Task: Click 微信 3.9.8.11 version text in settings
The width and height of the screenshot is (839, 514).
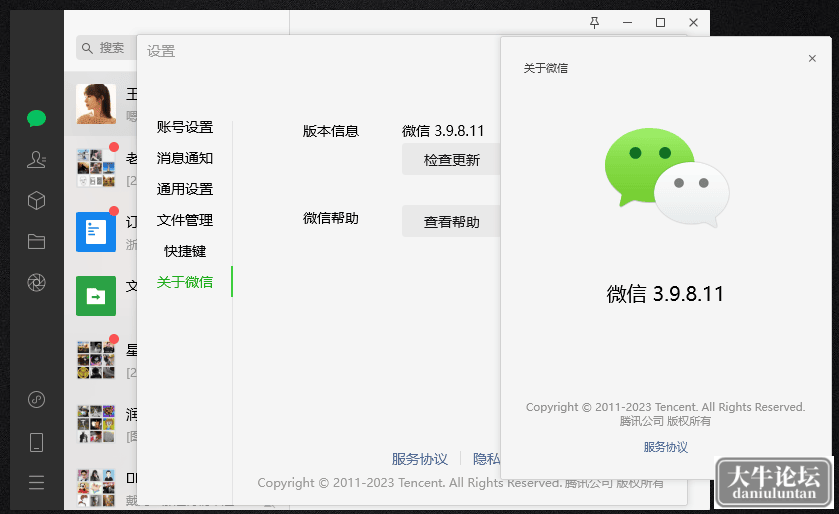Action: tap(443, 131)
